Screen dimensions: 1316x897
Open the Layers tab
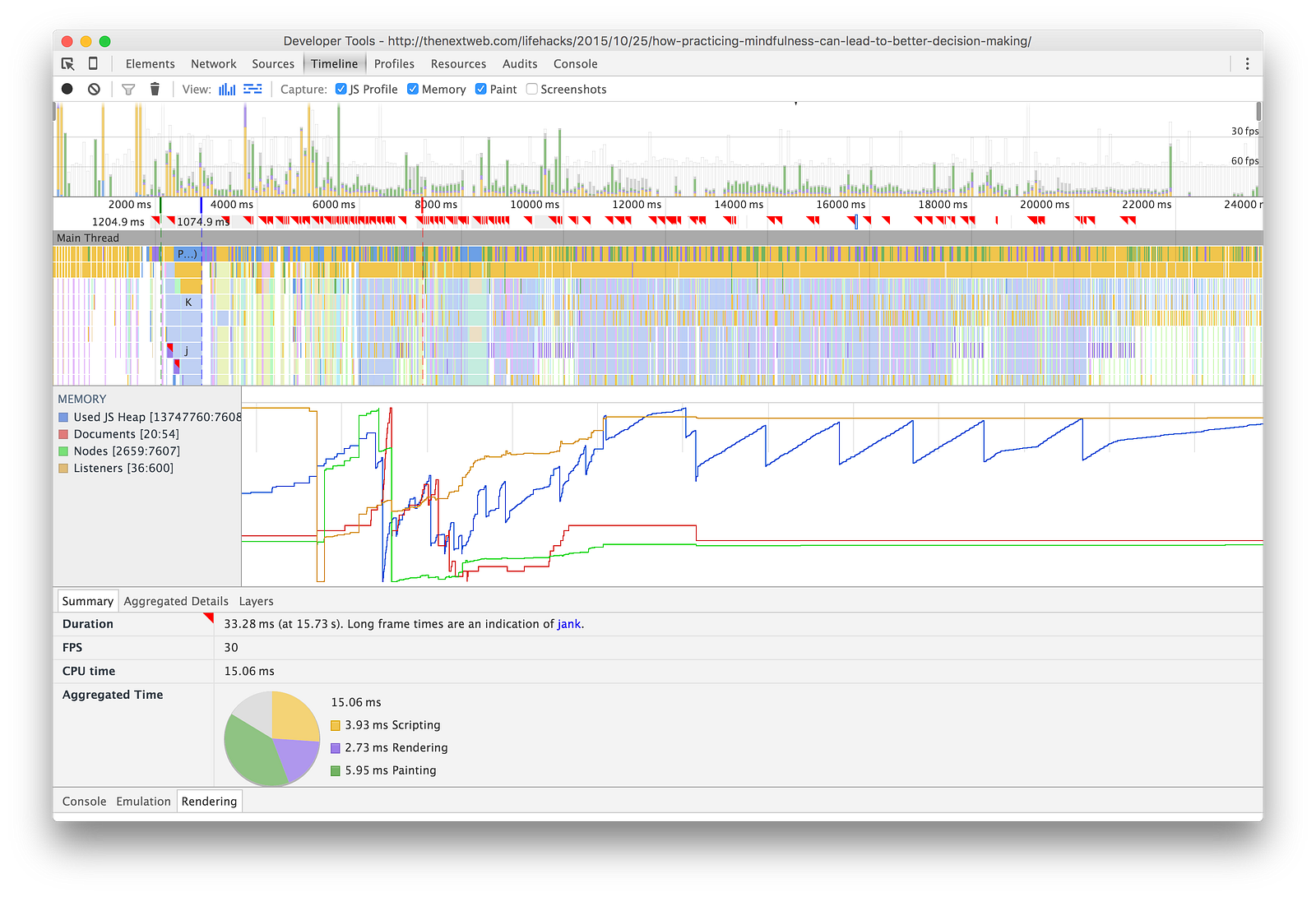click(256, 601)
